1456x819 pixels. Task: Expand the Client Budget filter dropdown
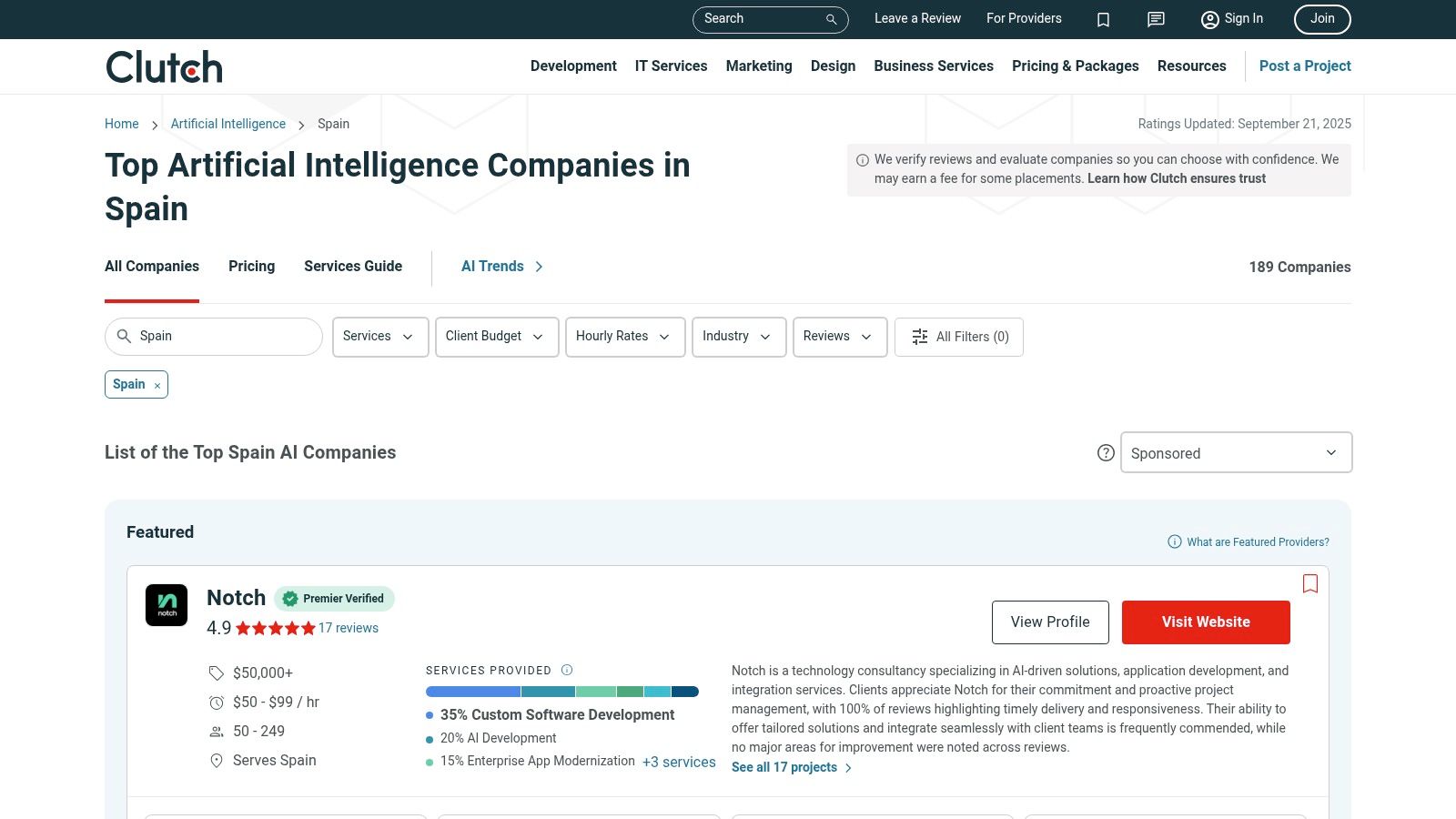[x=497, y=337]
